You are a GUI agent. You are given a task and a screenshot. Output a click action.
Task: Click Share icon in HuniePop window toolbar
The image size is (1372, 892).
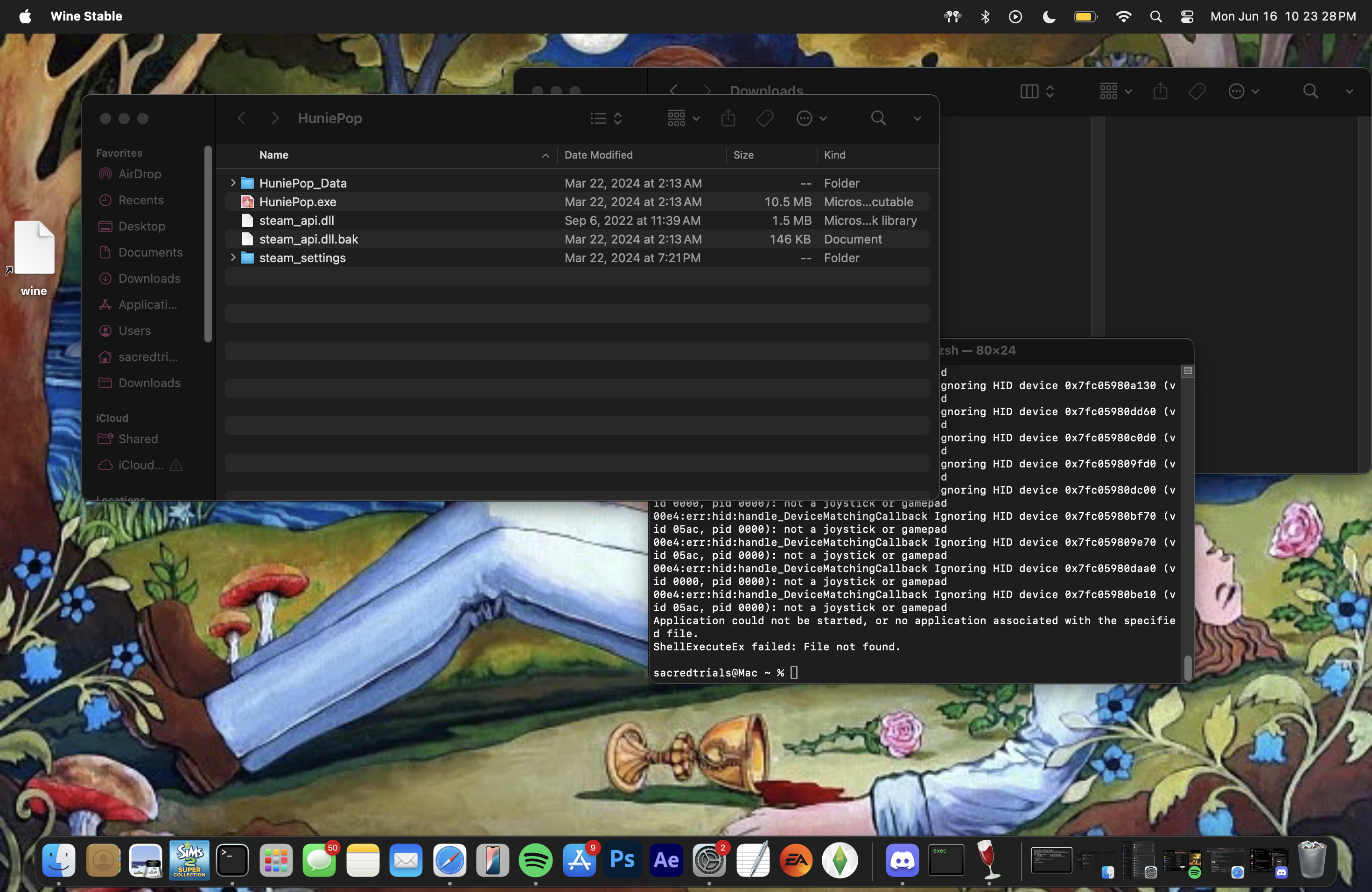pyautogui.click(x=728, y=118)
